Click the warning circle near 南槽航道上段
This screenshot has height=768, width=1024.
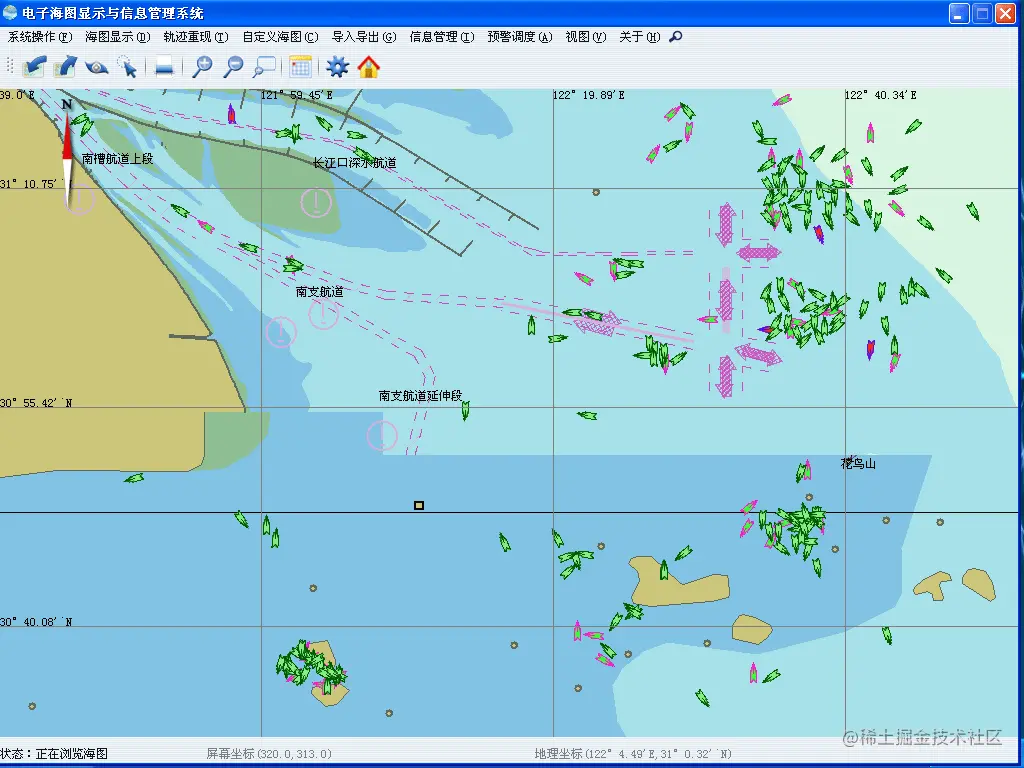pyautogui.click(x=80, y=198)
